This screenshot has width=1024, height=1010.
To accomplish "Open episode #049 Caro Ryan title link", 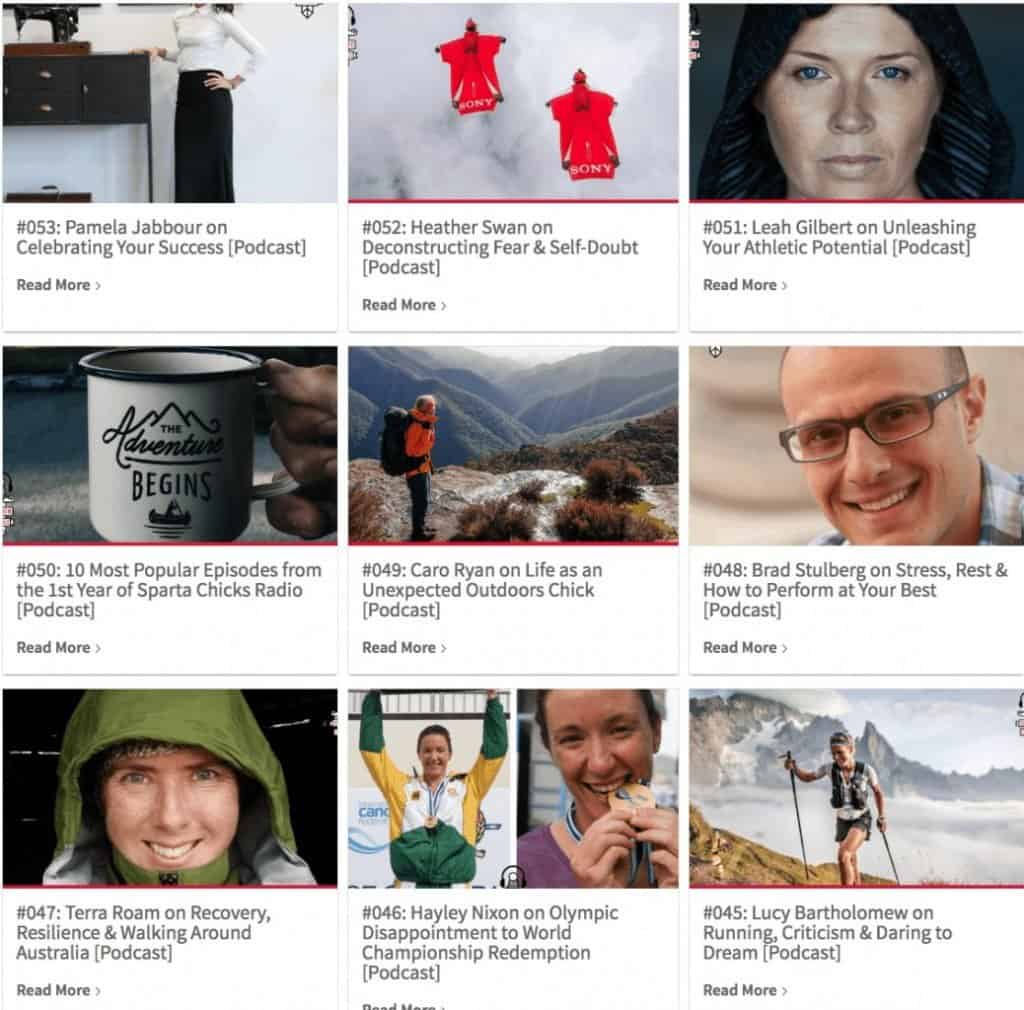I will (x=482, y=590).
